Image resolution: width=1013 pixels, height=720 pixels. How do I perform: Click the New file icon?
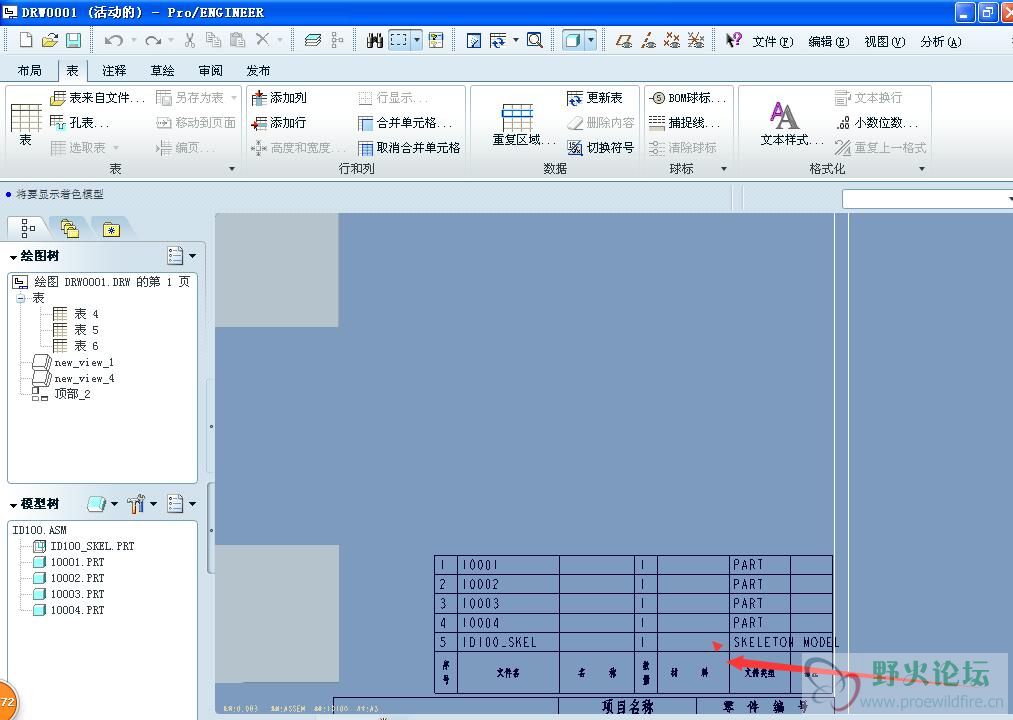click(x=26, y=41)
